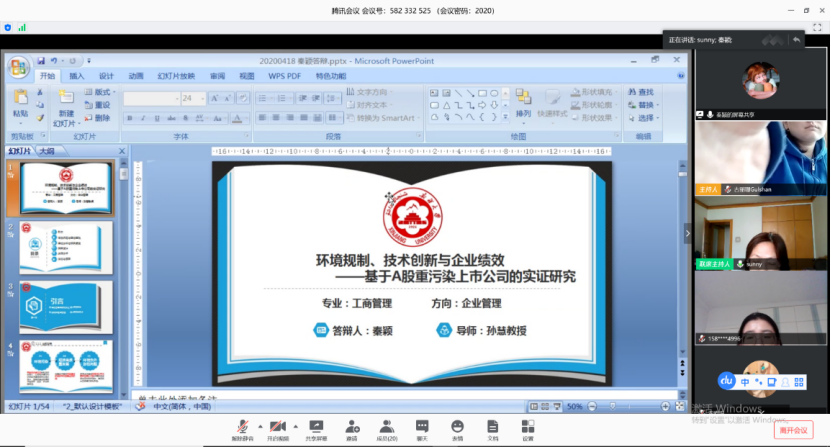Click the 查找 find button
The image size is (831, 448).
(641, 92)
